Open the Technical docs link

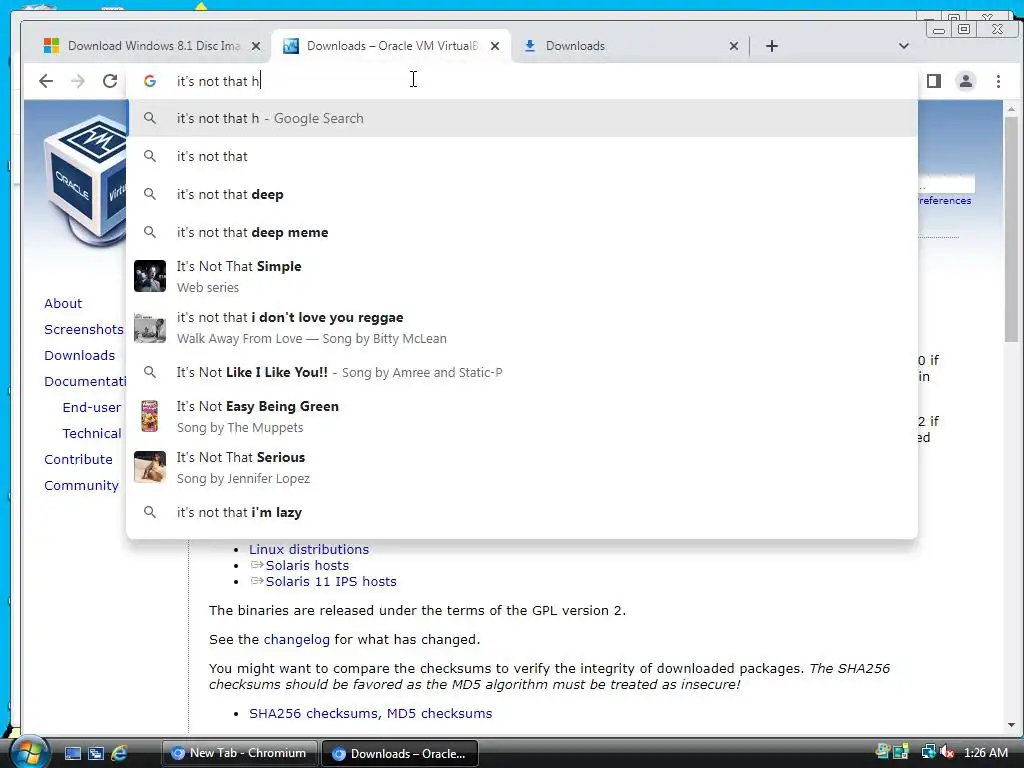tap(91, 434)
